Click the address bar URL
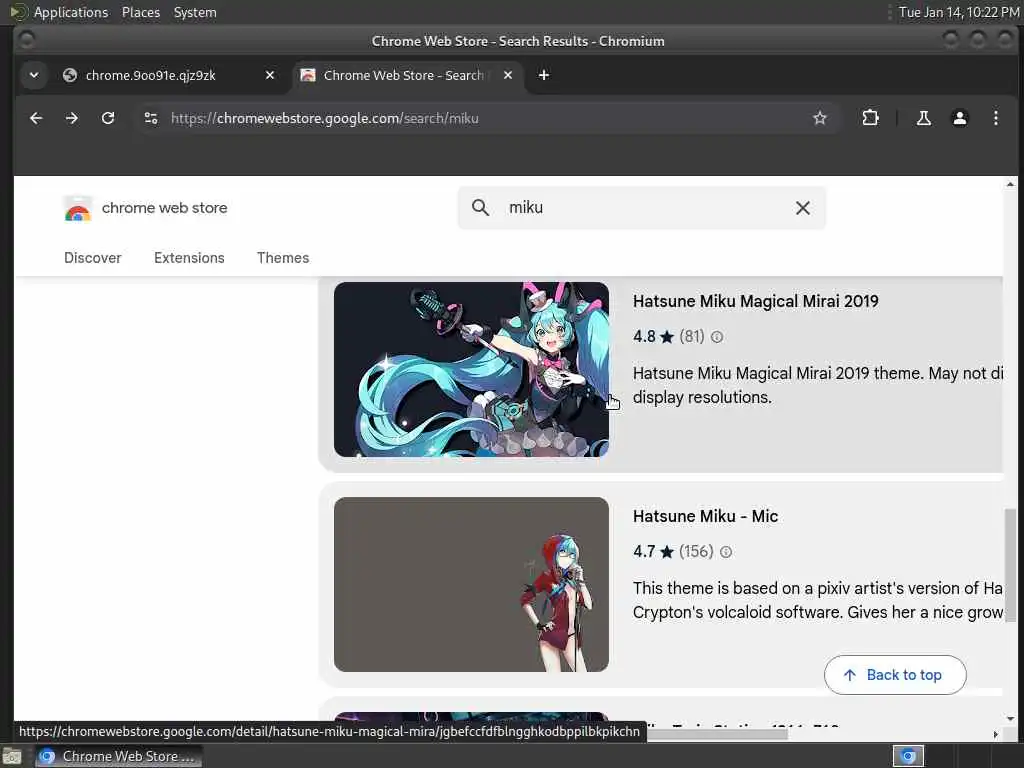Screen dimensions: 1024x768 [x=325, y=118]
